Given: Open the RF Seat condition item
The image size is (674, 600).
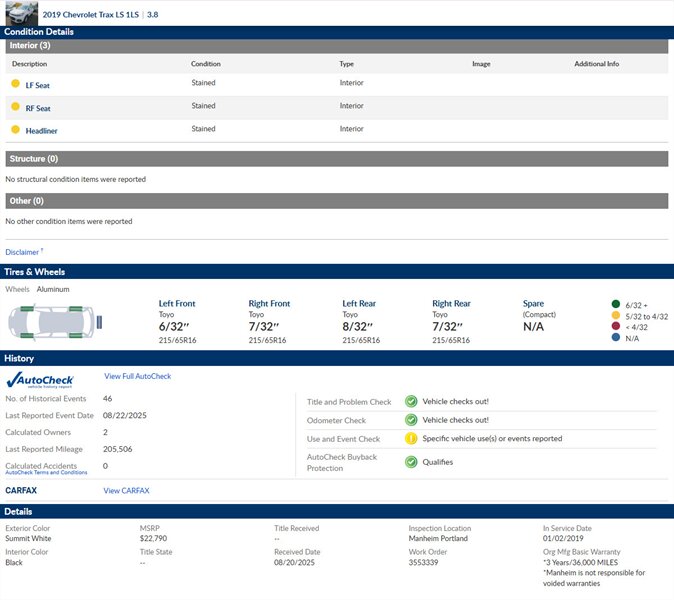Looking at the screenshot, I should pos(38,108).
